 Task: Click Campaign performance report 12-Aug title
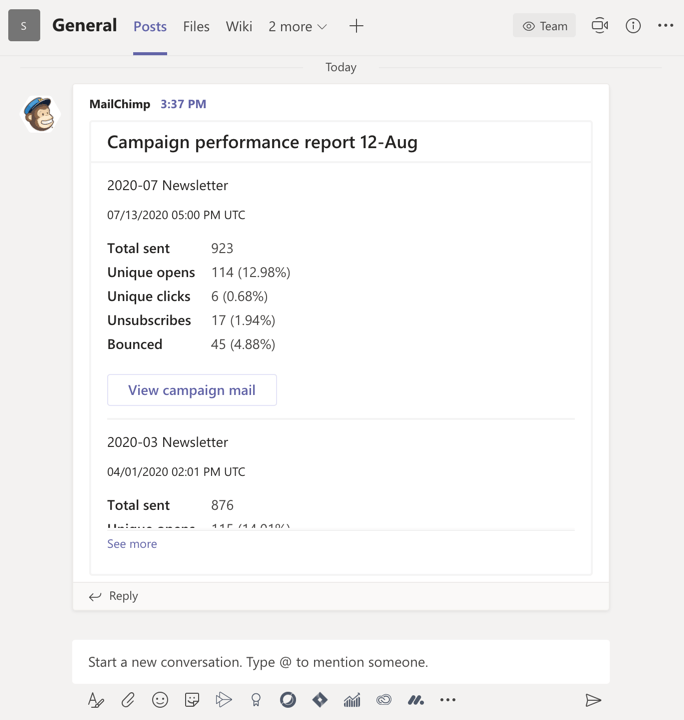coord(262,142)
